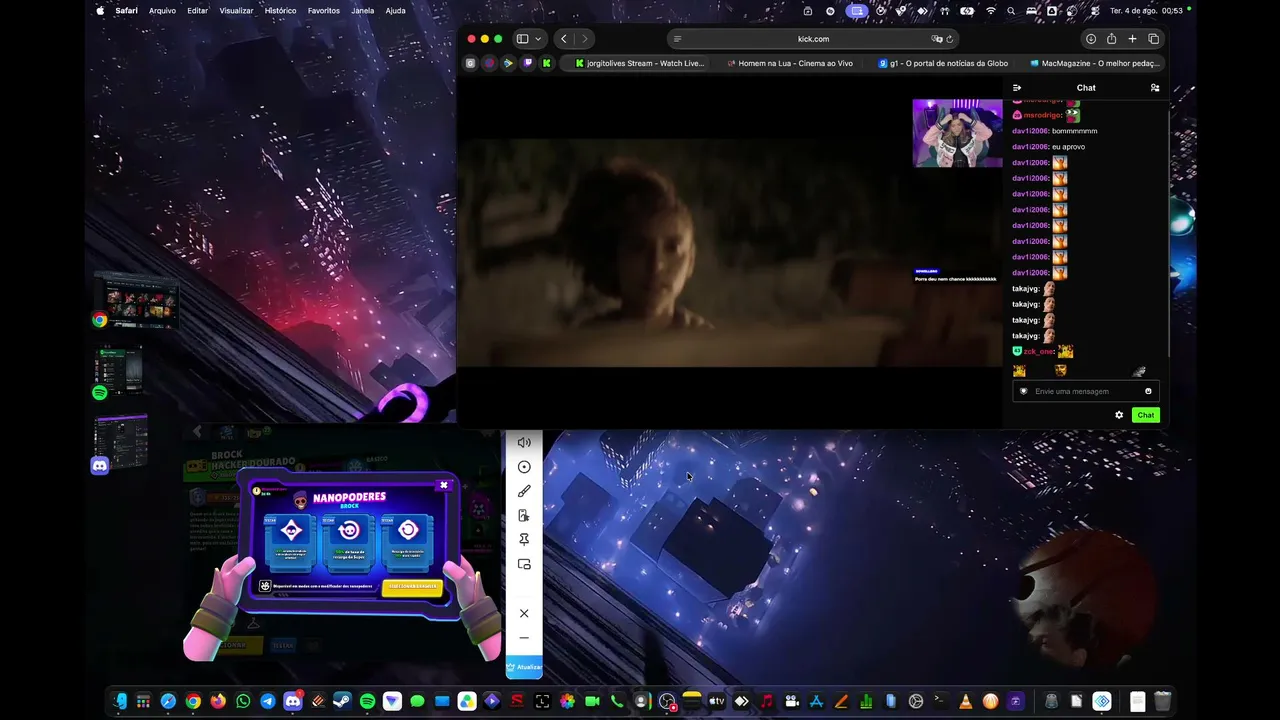The width and height of the screenshot is (1280, 720).
Task: Open the Apple menu
Action: (x=100, y=11)
